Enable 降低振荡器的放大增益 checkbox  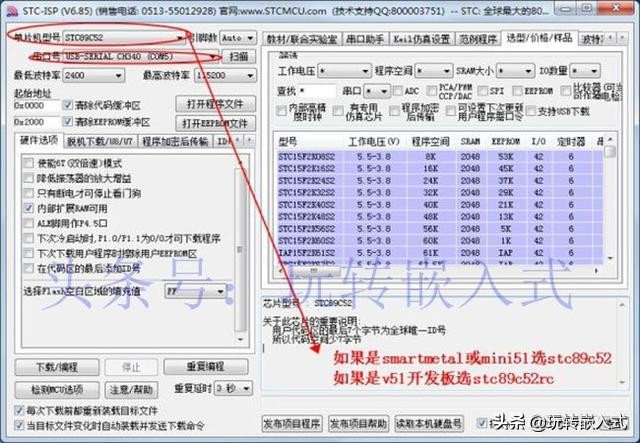tap(28, 178)
